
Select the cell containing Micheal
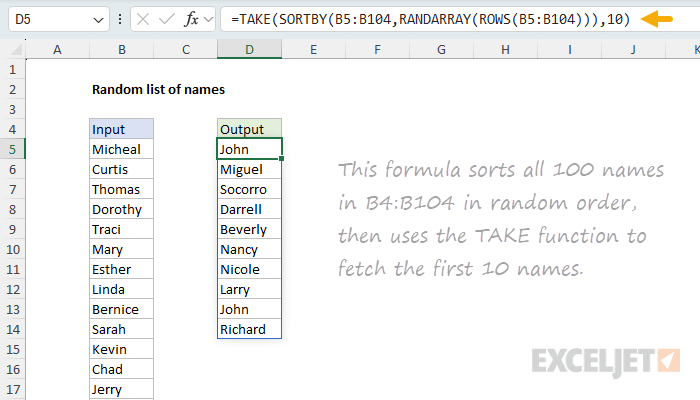[x=121, y=149]
